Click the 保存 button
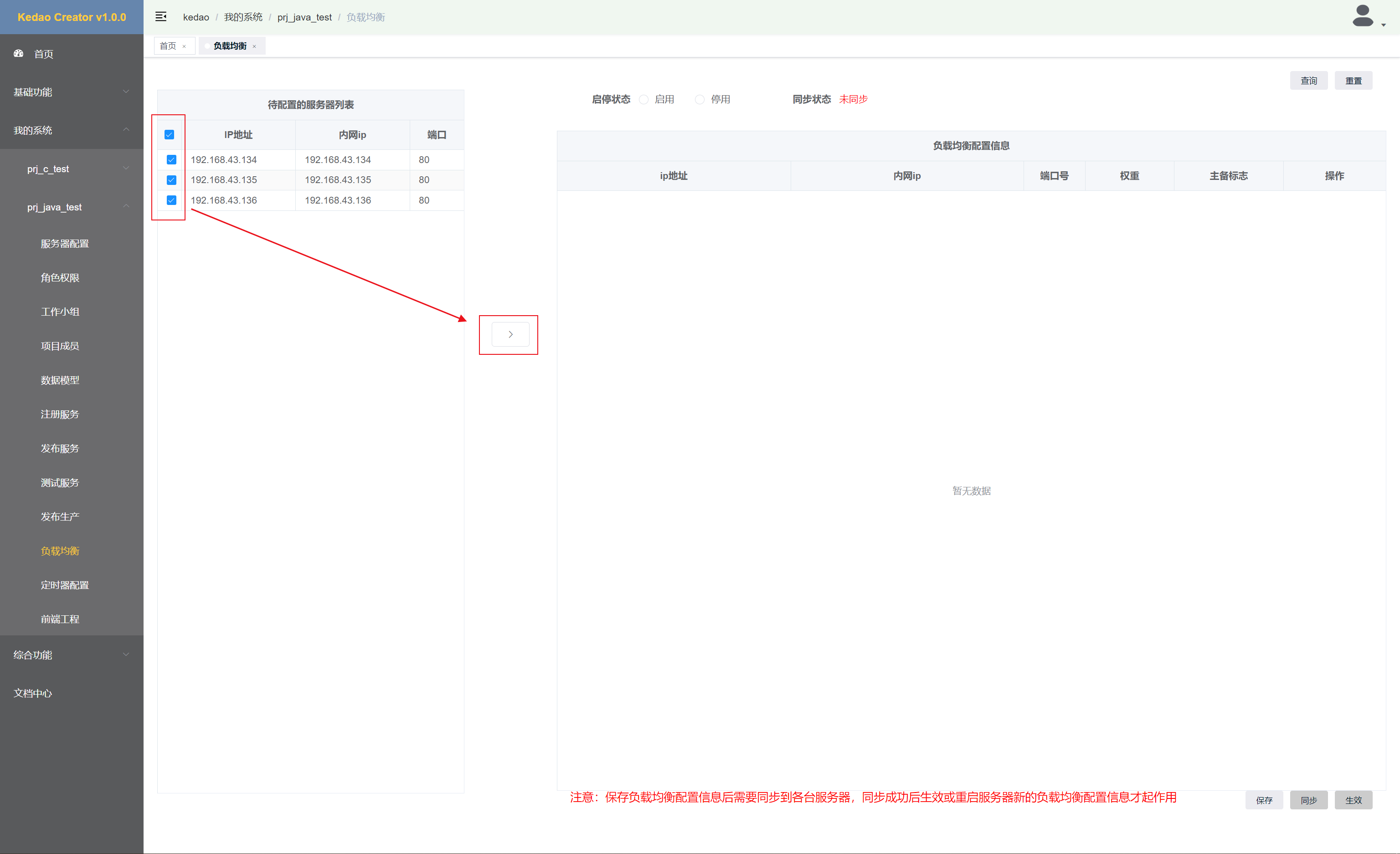This screenshot has height=854, width=1400. [1264, 799]
